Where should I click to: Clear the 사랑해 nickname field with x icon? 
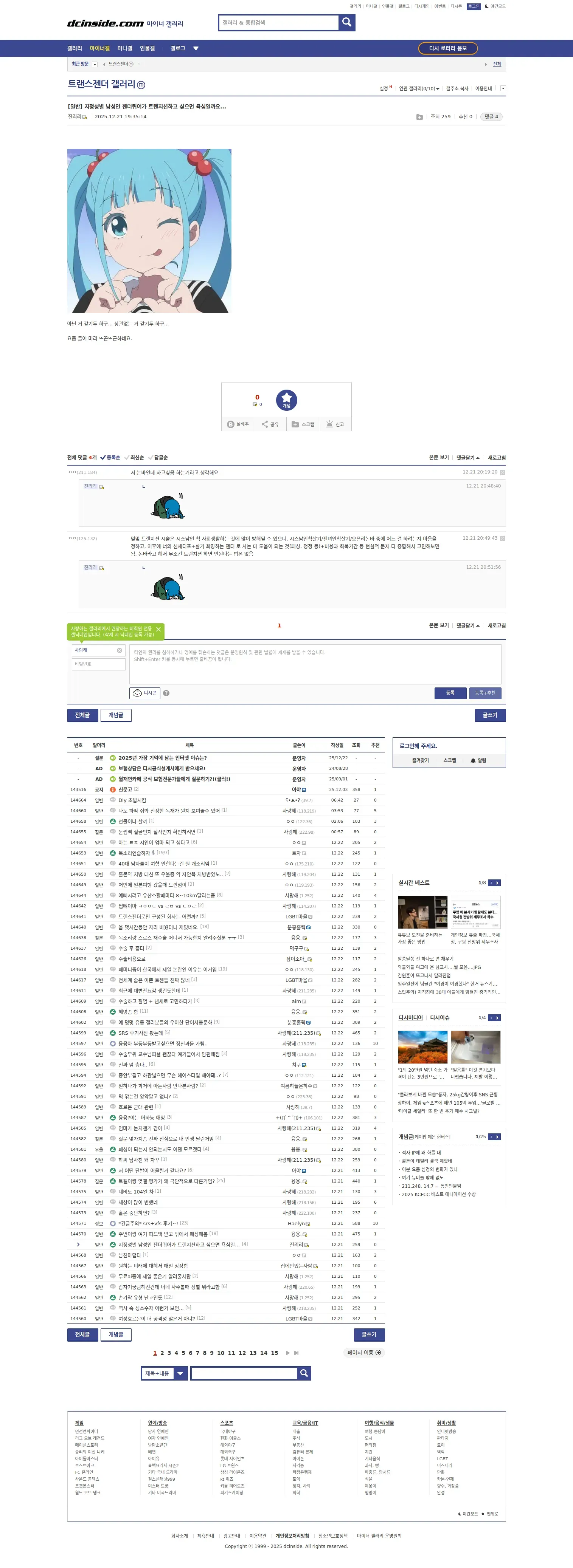[x=120, y=650]
